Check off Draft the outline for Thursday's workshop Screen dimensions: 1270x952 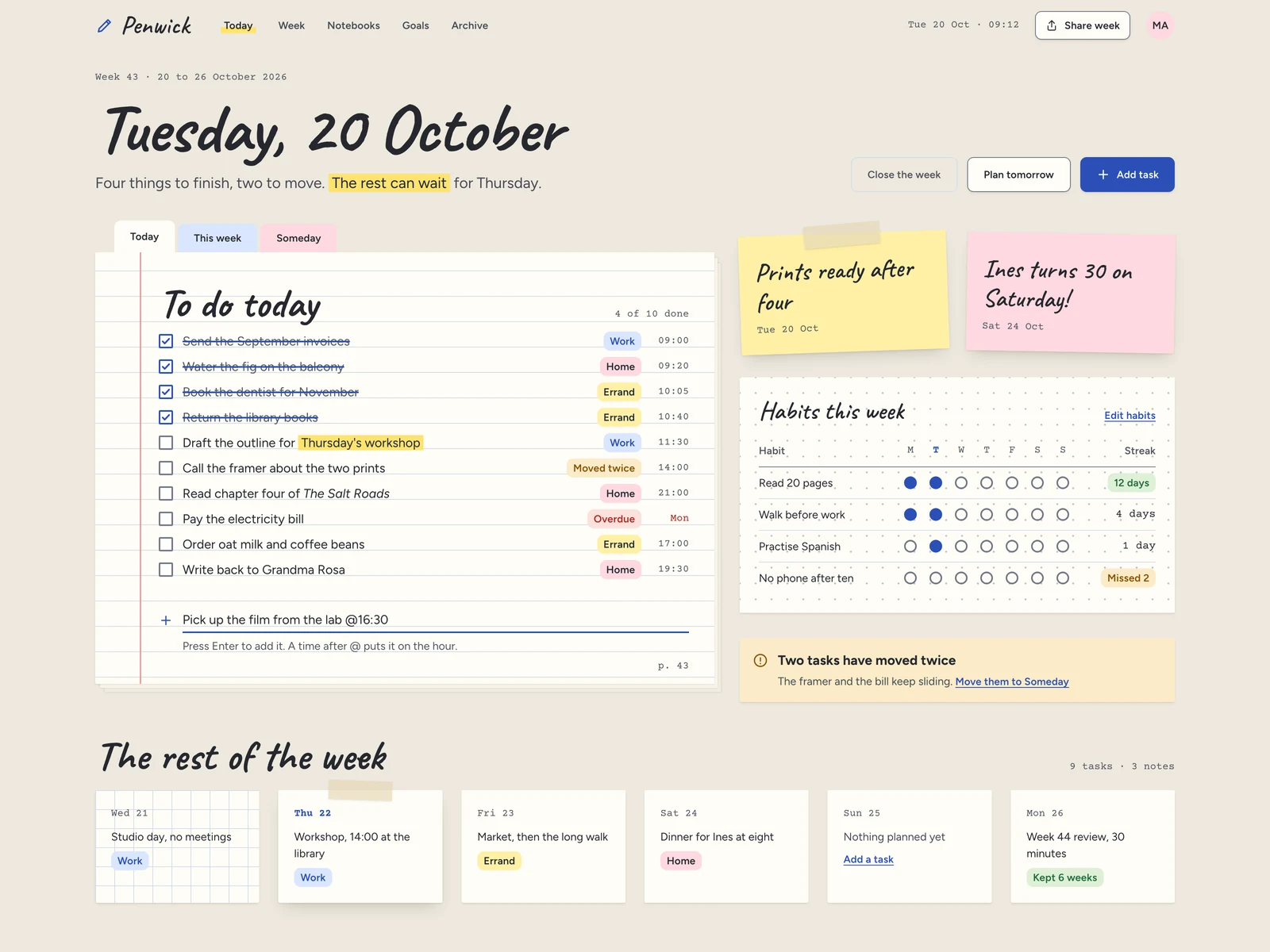(166, 443)
